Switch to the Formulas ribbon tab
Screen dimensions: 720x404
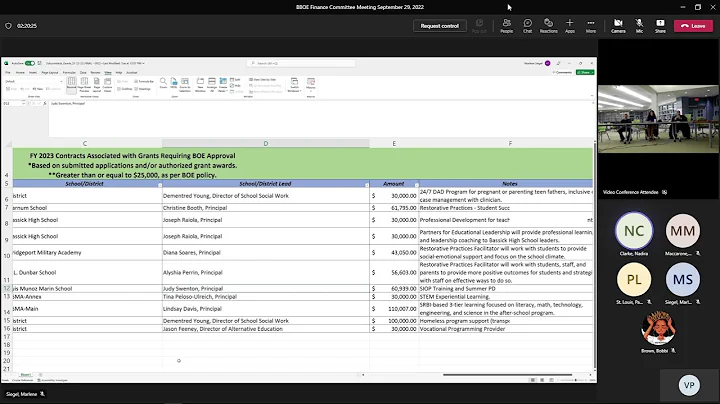pyautogui.click(x=69, y=73)
